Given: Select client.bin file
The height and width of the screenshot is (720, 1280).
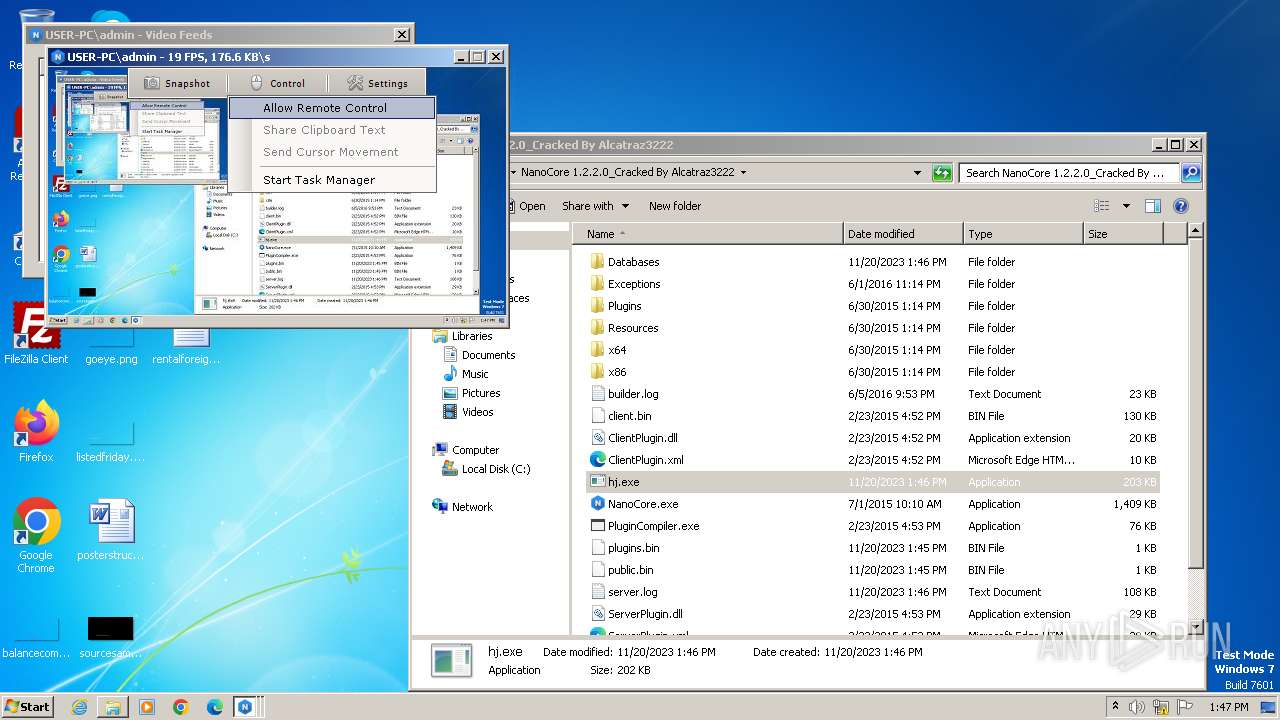Looking at the screenshot, I should tap(873, 416).
